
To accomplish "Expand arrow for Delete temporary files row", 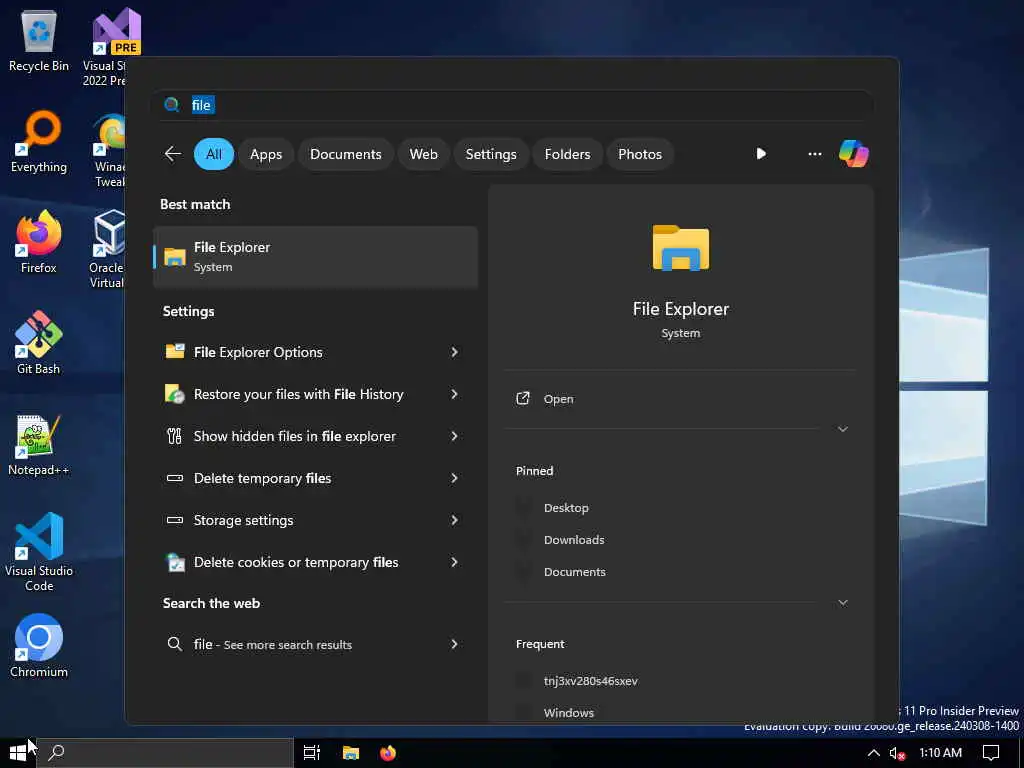I will click(455, 478).
